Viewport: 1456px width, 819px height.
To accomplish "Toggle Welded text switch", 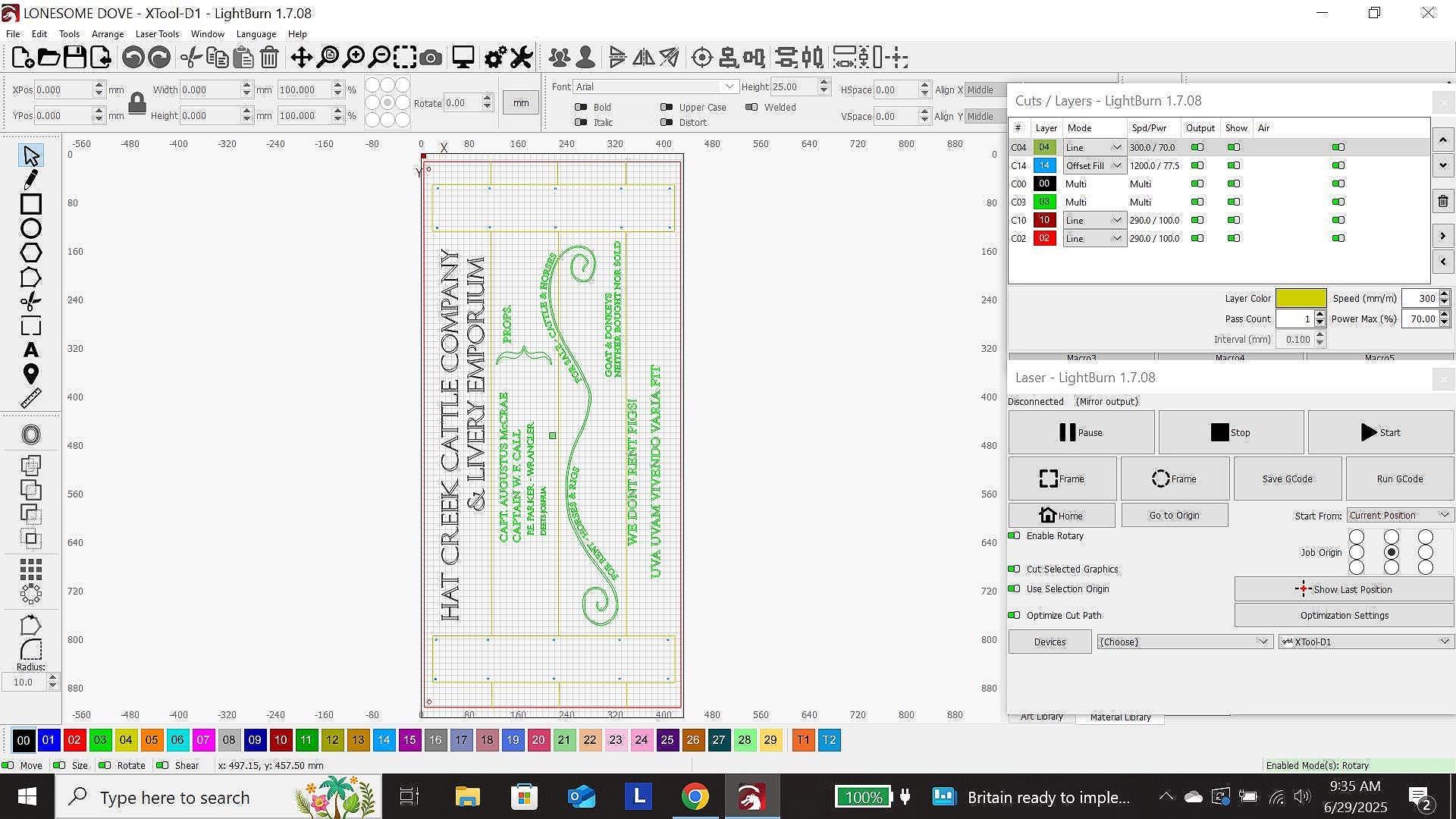I will click(x=752, y=108).
